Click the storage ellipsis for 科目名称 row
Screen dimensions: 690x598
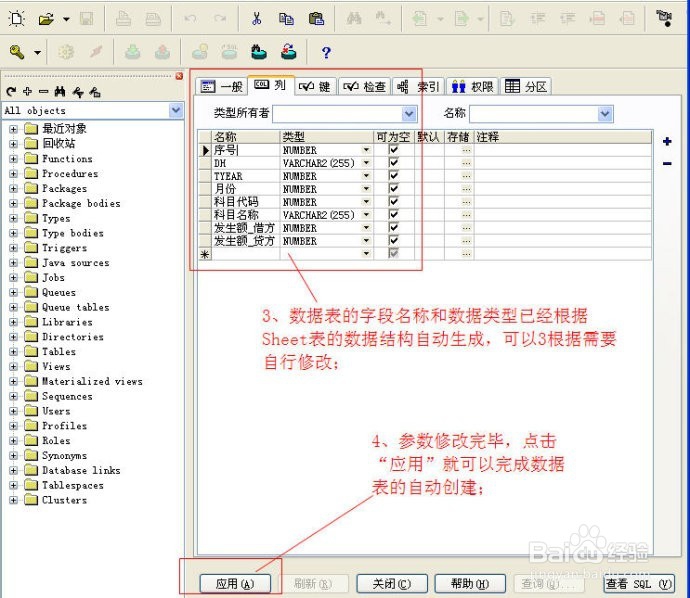coord(466,215)
